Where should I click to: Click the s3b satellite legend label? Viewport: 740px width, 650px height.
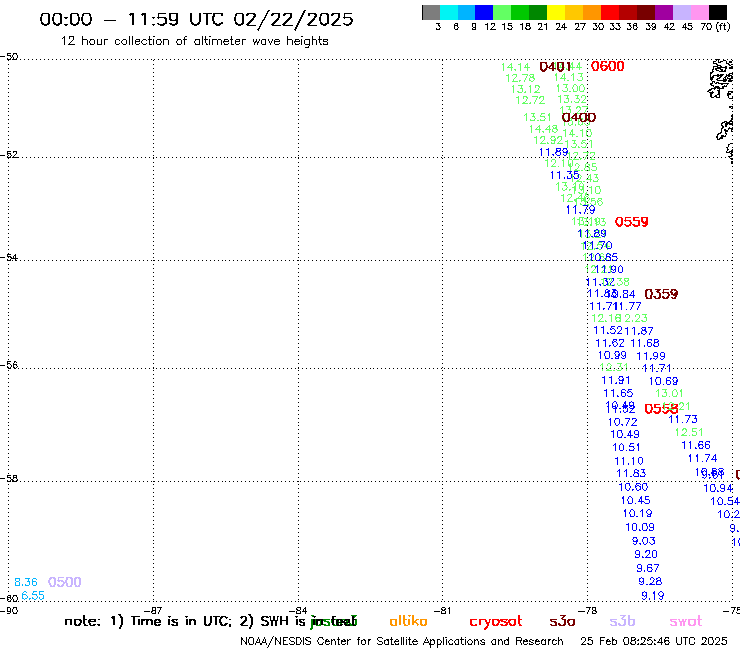pos(622,622)
